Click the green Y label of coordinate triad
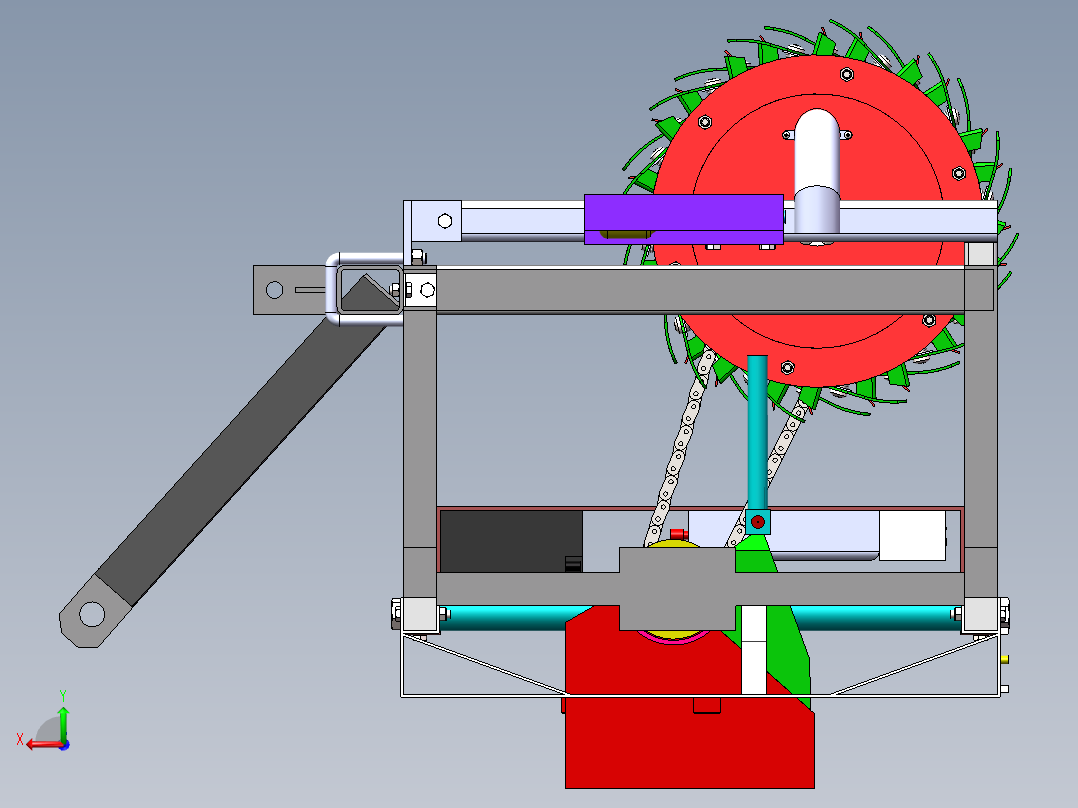1078x808 pixels. (x=63, y=693)
